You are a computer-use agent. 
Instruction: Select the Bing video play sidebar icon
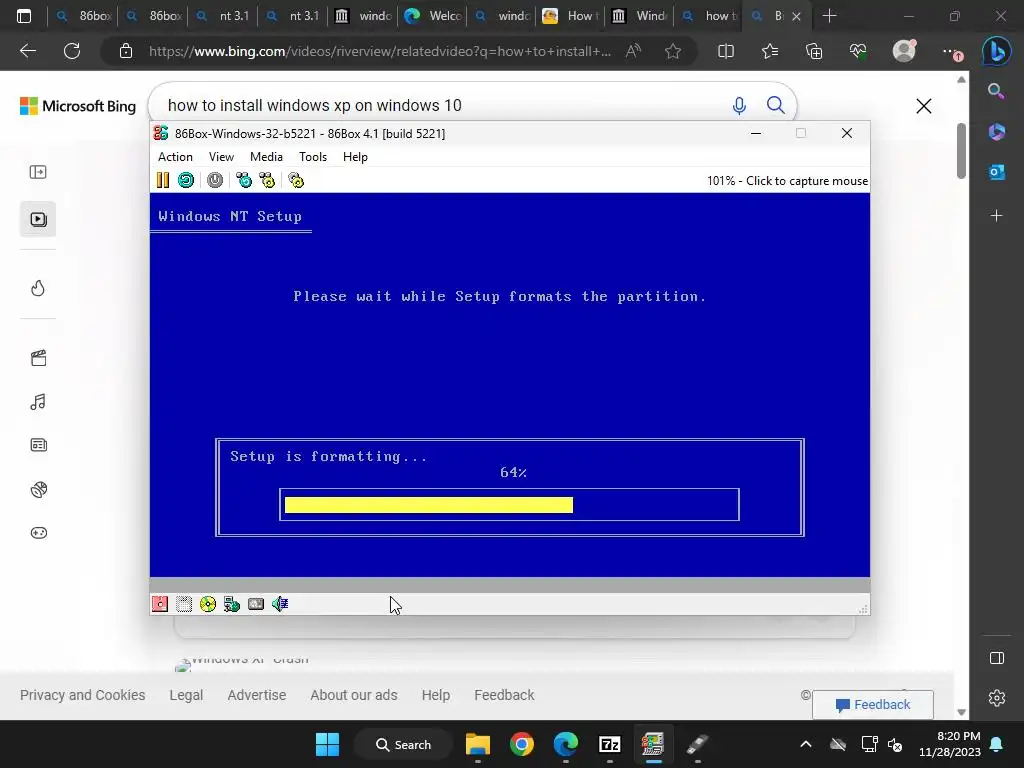38,219
